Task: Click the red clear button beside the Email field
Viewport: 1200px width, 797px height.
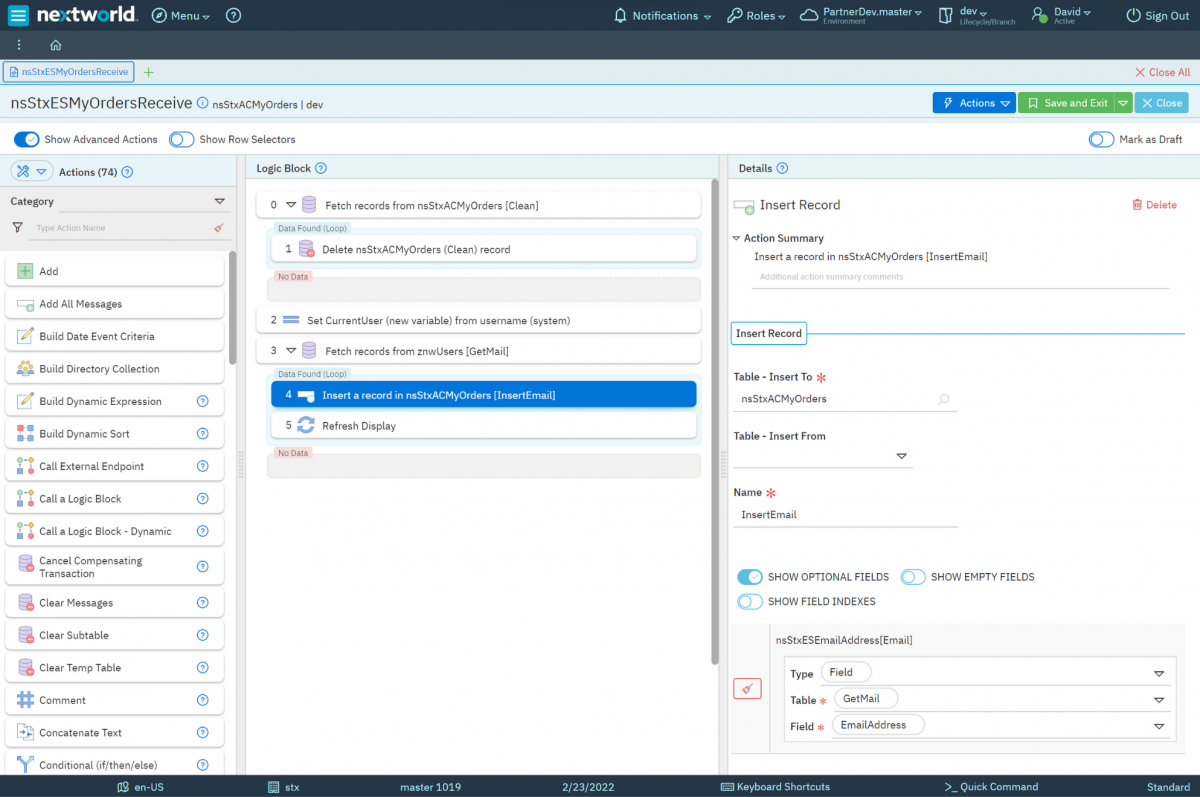Action: coord(747,688)
